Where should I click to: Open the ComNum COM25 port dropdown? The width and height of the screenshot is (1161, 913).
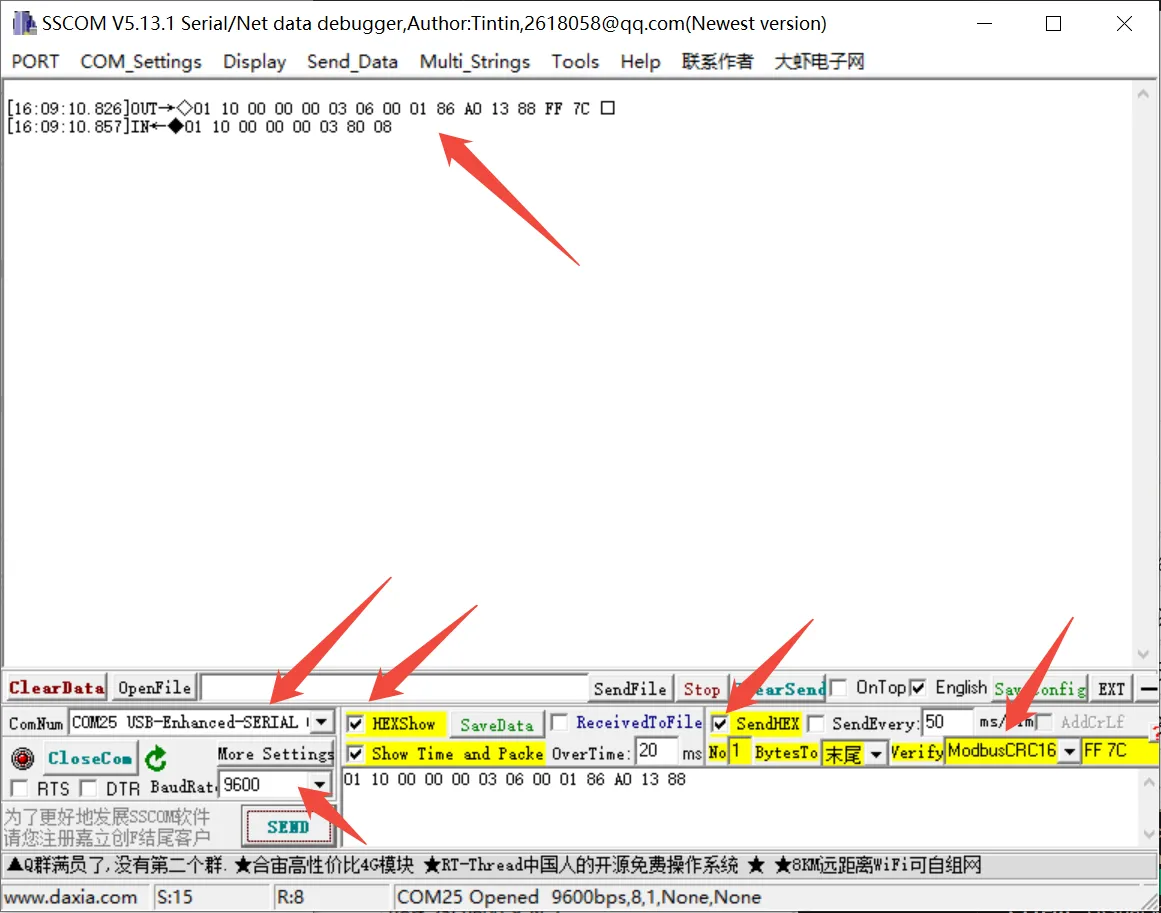(320, 722)
